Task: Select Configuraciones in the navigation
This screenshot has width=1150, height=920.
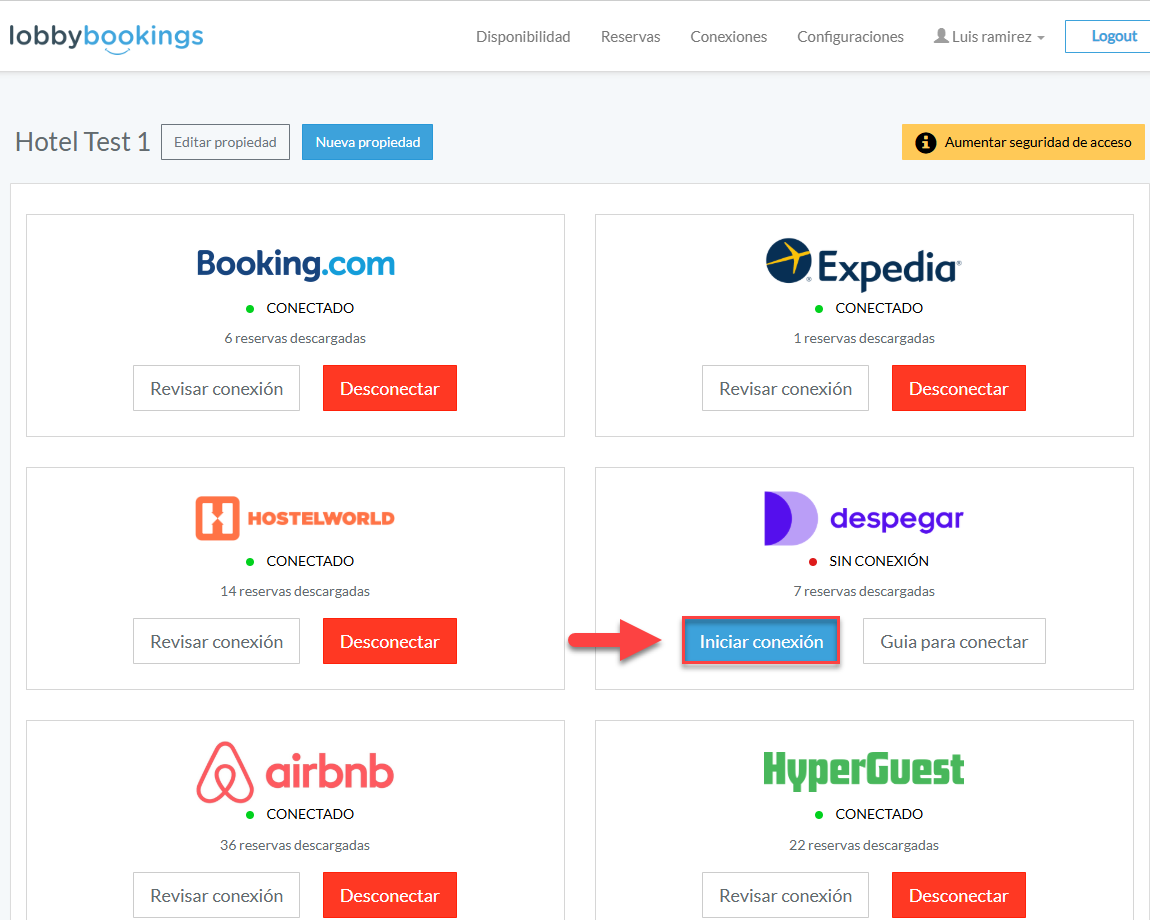Action: (x=850, y=37)
